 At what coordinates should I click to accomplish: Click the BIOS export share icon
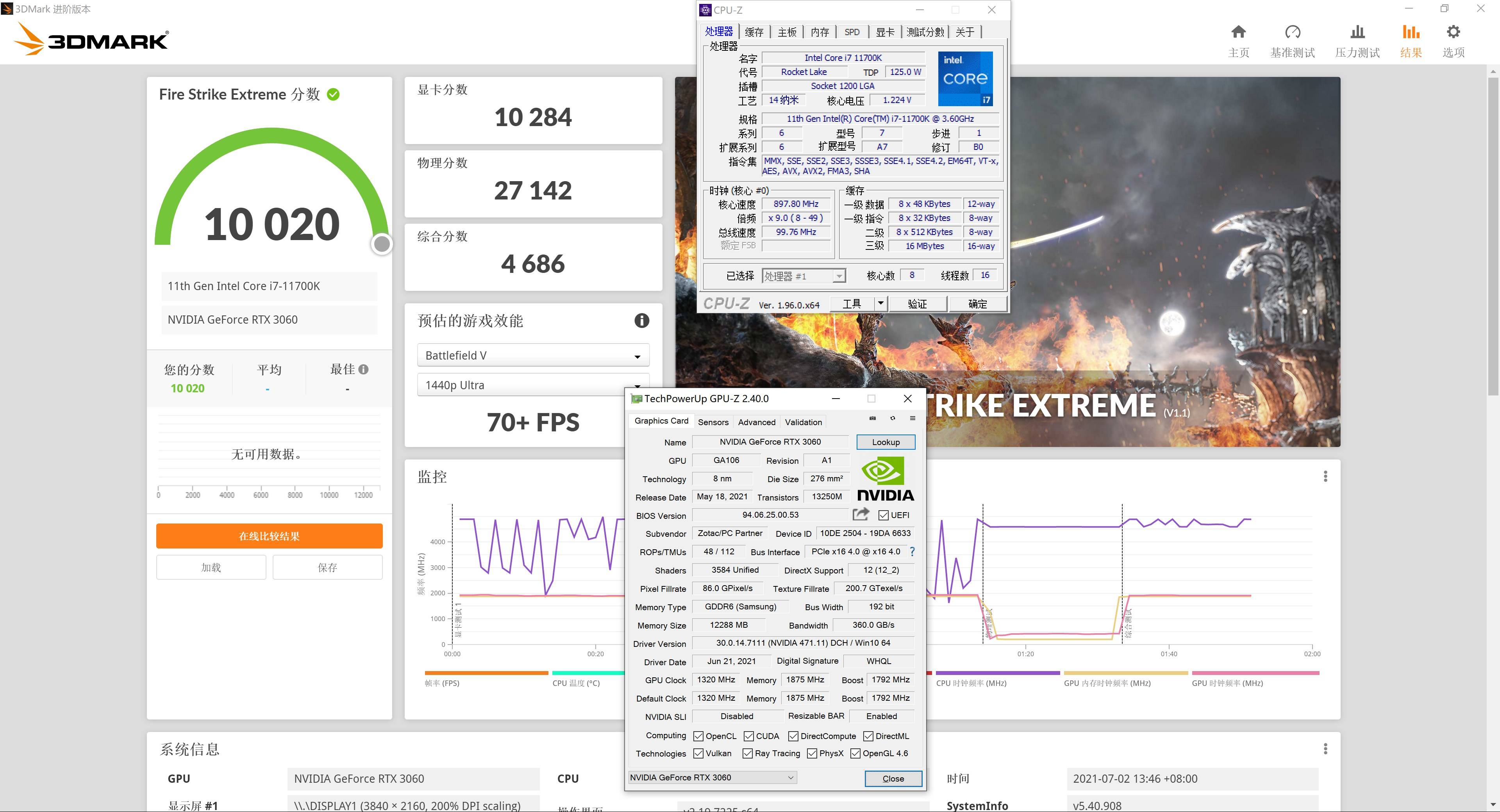pyautogui.click(x=861, y=514)
